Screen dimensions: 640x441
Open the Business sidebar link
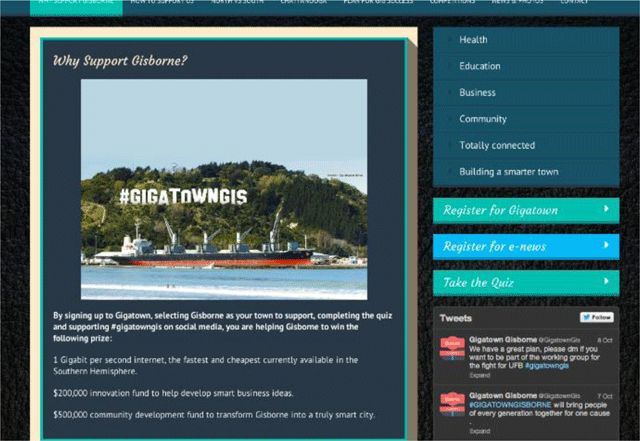[477, 93]
